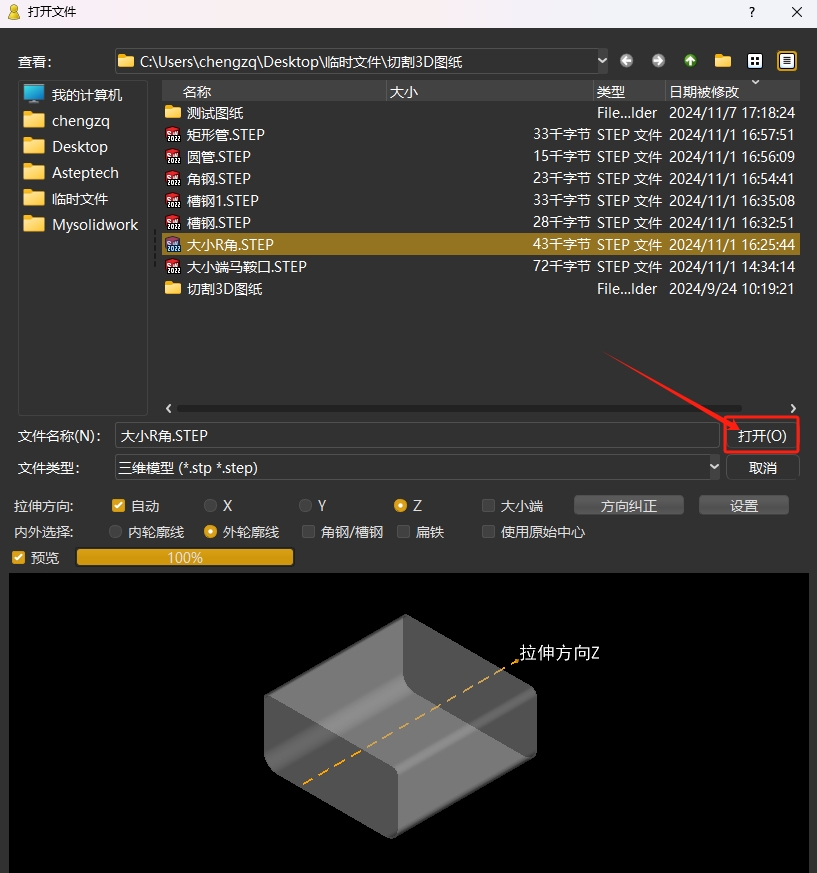
Task: Click the 测试图纸 folder icon
Action: (173, 112)
